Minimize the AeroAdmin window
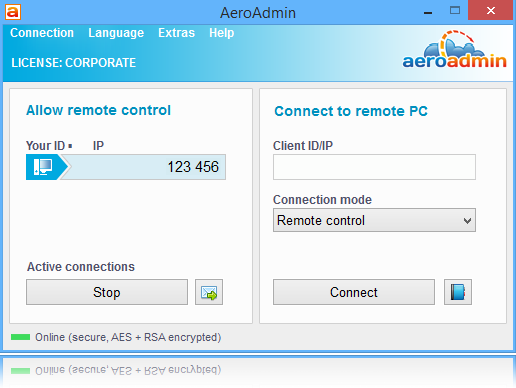This screenshot has width=516, height=388. pos(428,12)
